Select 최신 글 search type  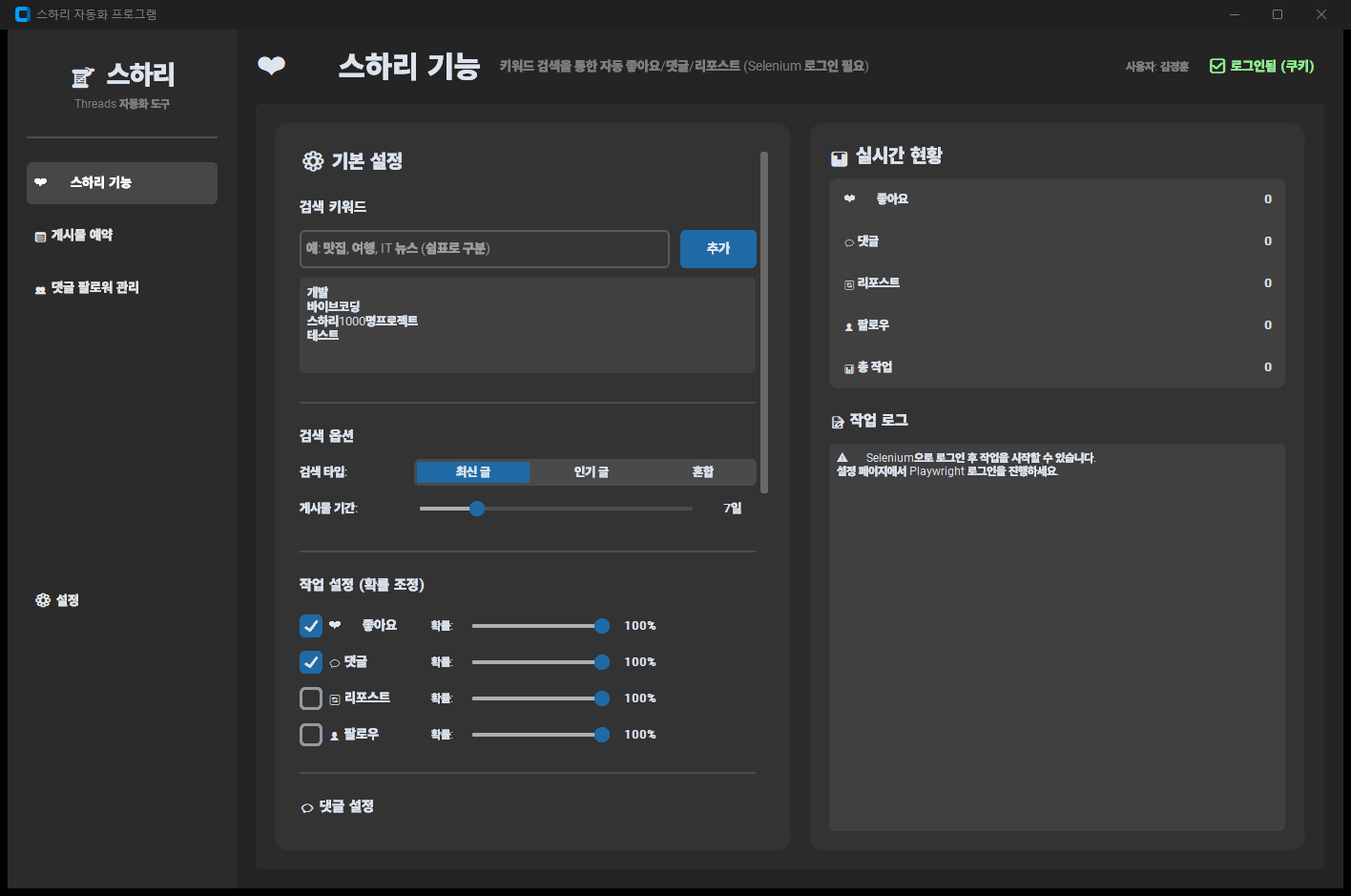point(472,471)
